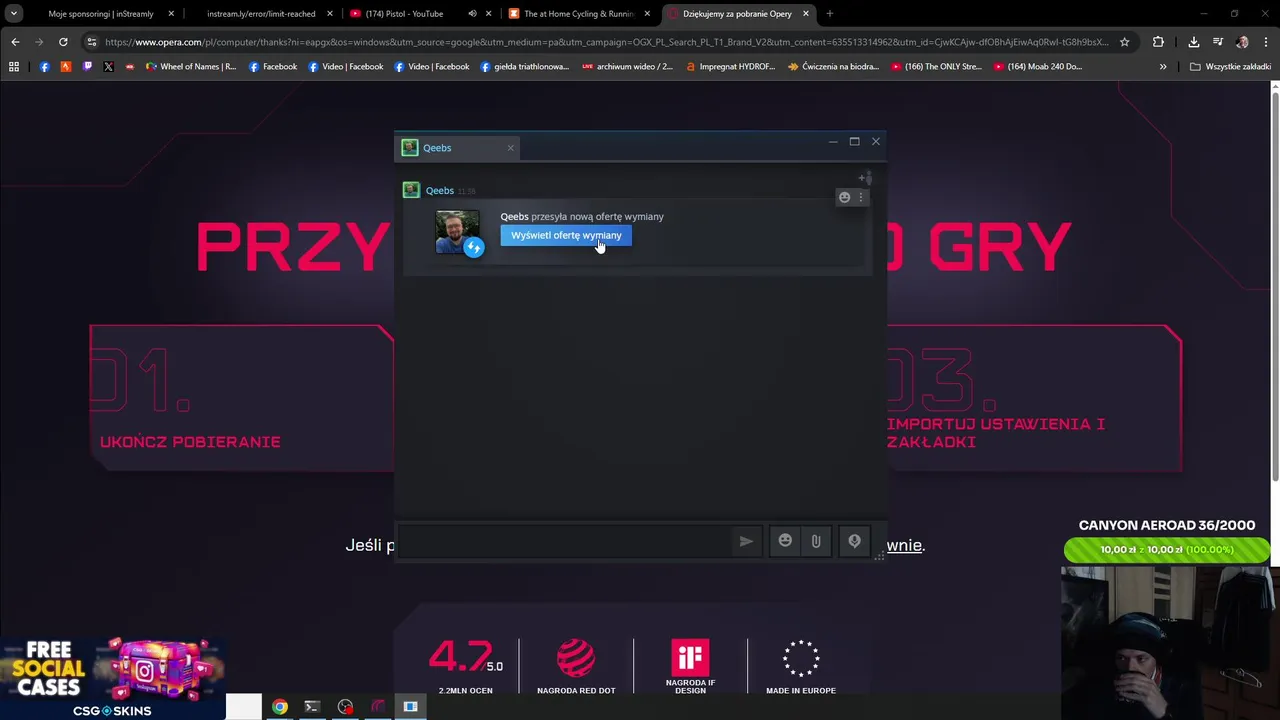Click 'IMPORTUJ USTAWIENIA I ZAKŁADKI' step text

point(996,432)
